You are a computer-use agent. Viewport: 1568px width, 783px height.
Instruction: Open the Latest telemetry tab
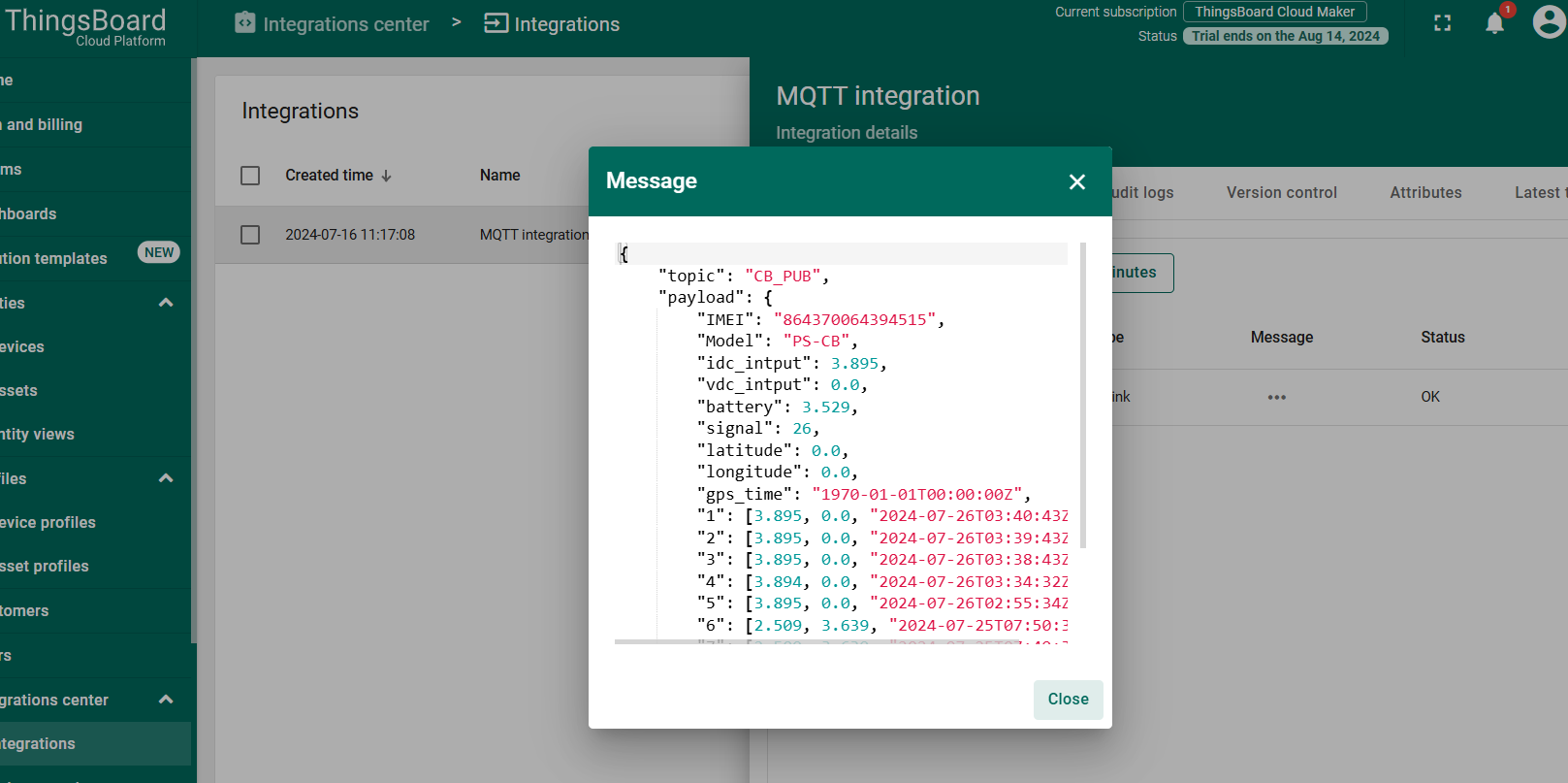coord(1541,193)
